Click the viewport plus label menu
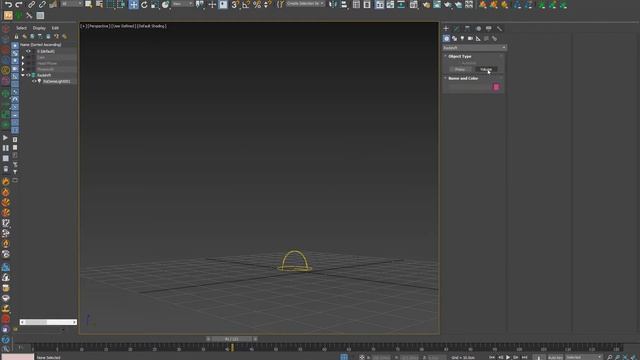This screenshot has height=360, width=640. (83, 26)
